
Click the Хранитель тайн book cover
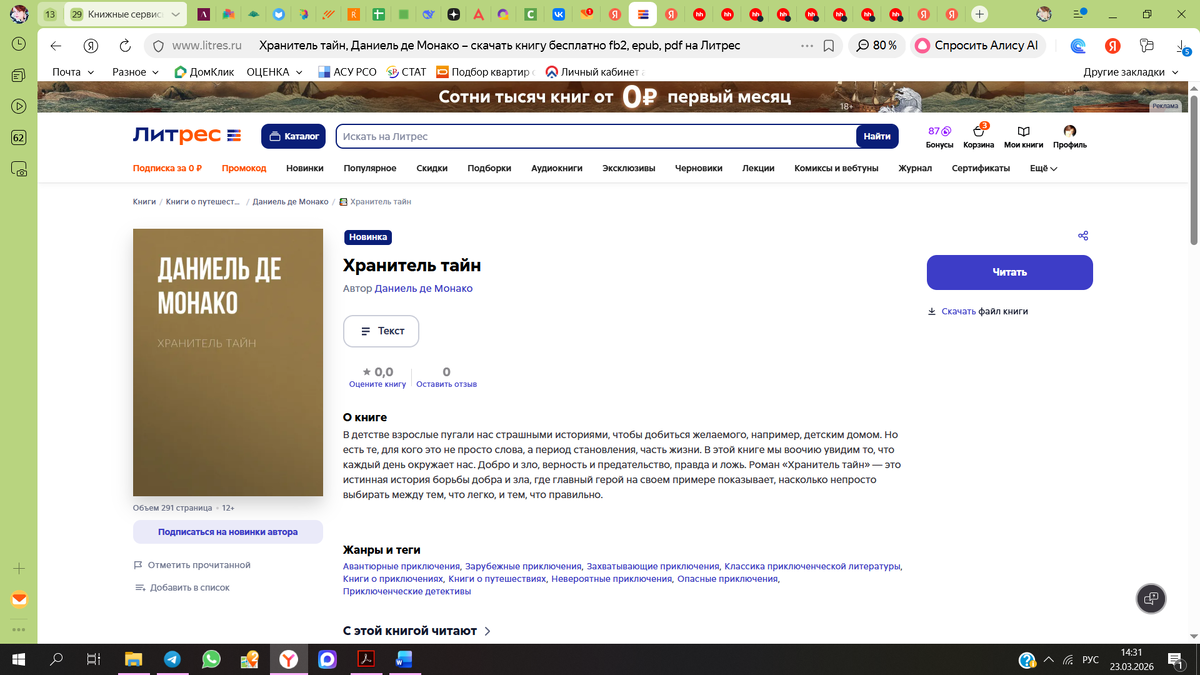228,362
